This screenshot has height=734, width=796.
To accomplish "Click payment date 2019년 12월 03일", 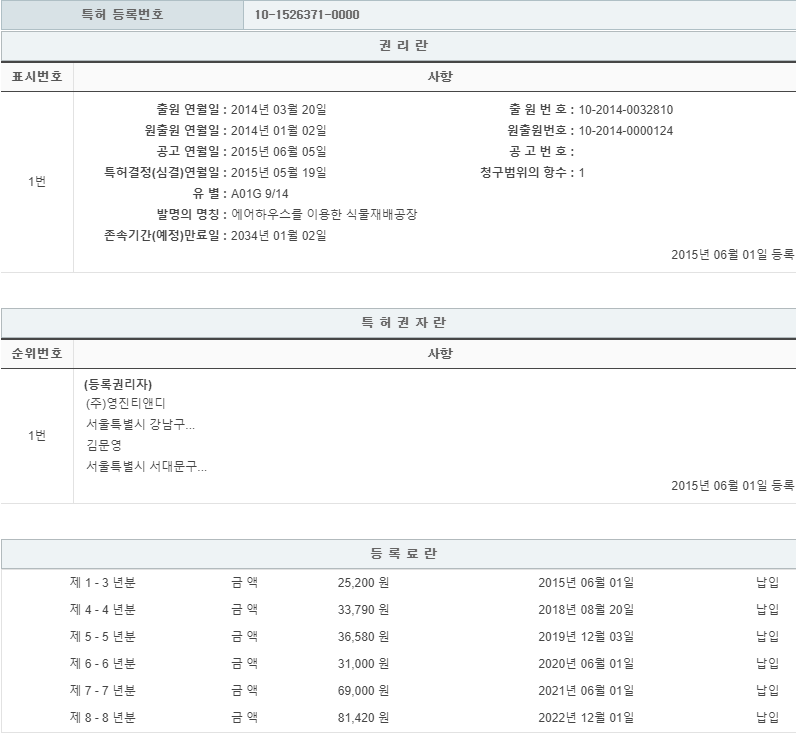I will (x=585, y=636).
